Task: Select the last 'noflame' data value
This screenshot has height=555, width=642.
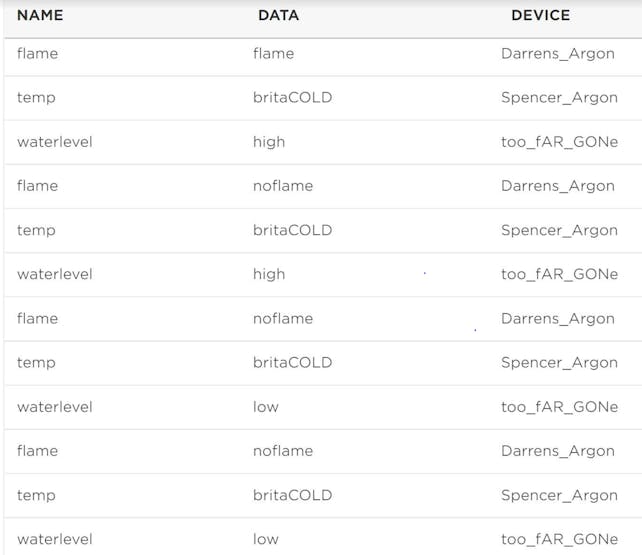Action: 283,451
